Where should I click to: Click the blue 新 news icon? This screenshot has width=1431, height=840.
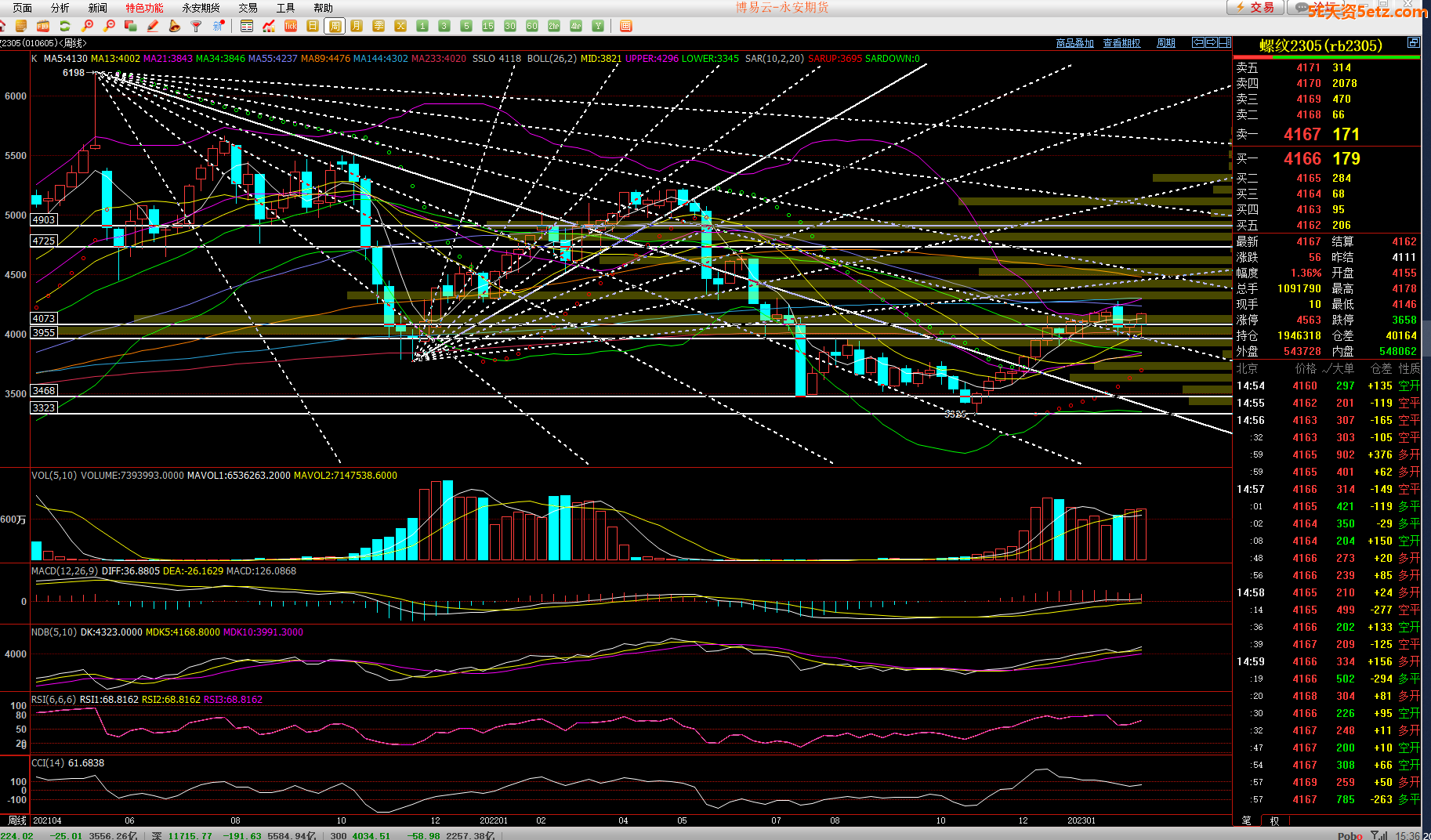(219, 26)
